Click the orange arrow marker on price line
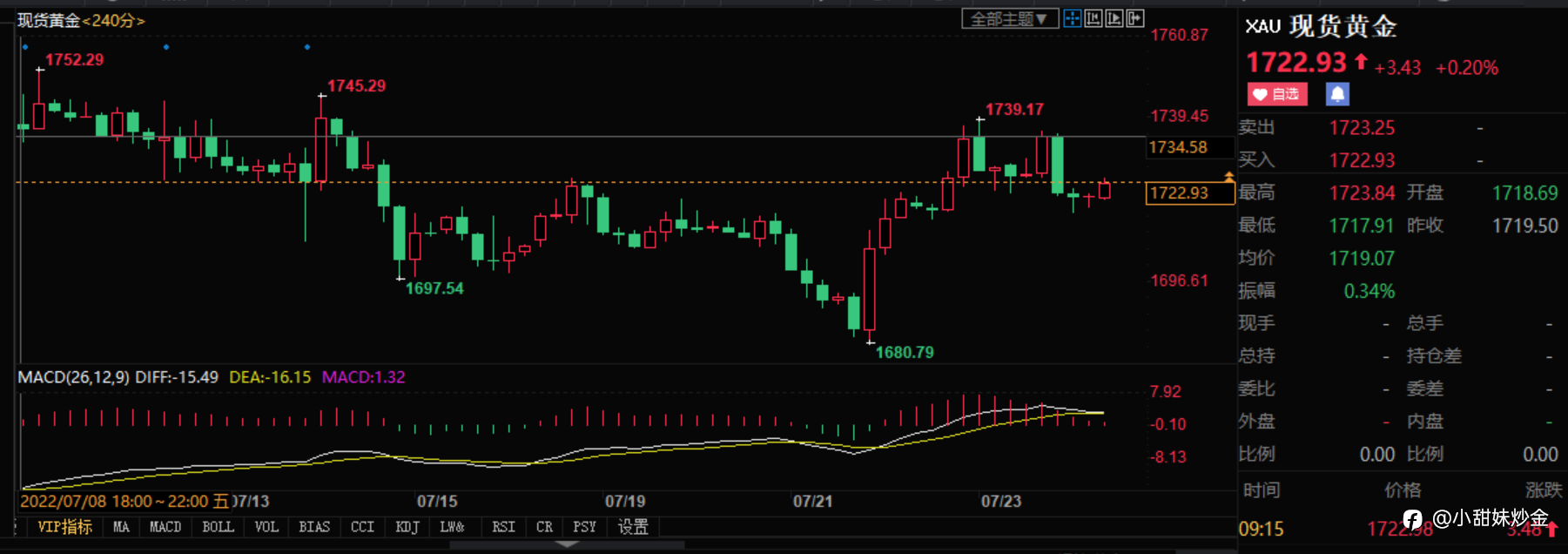This screenshot has width=1568, height=554. (x=1228, y=177)
